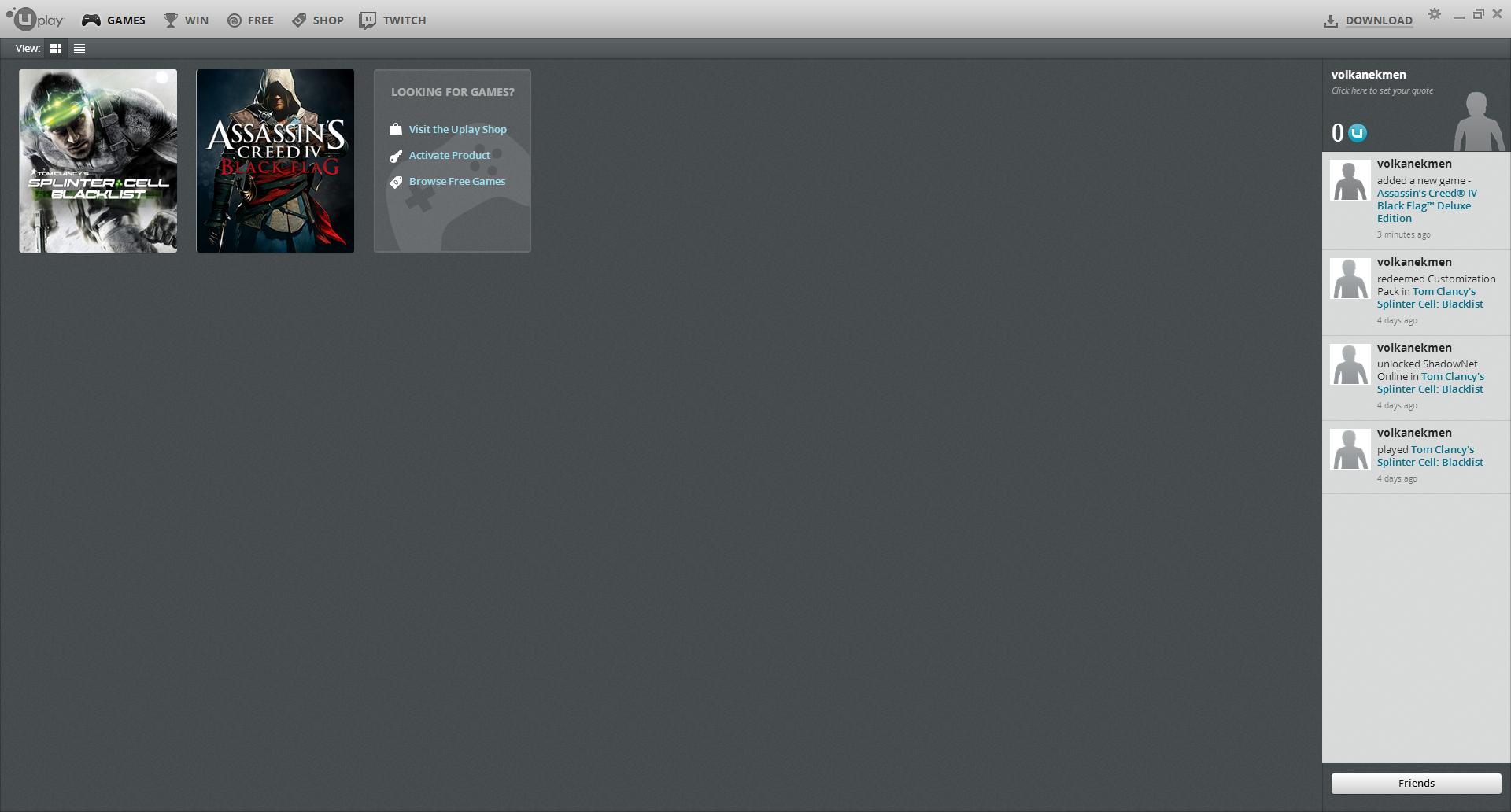
Task: Switch to grid view
Action: coord(56,48)
